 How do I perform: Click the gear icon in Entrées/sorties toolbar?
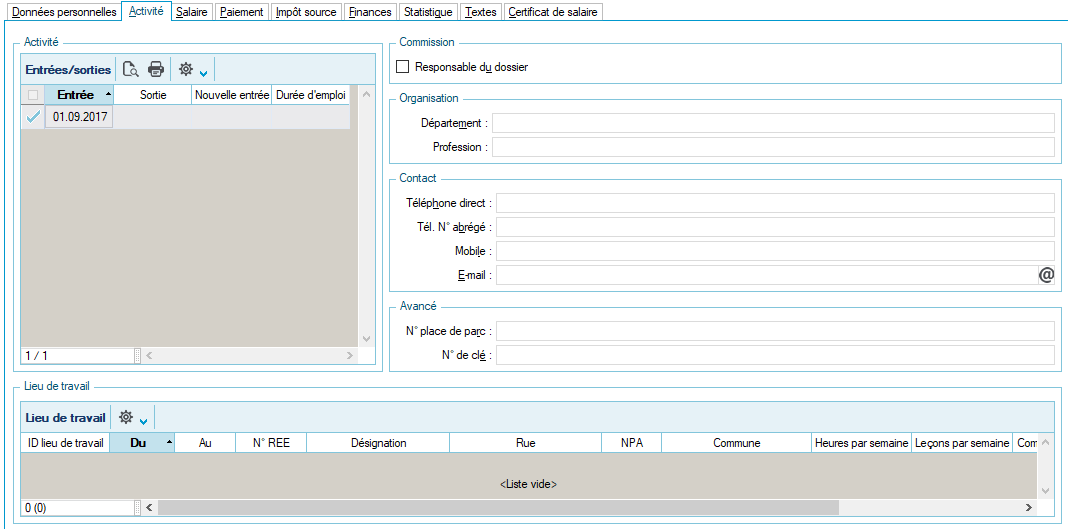tap(185, 69)
